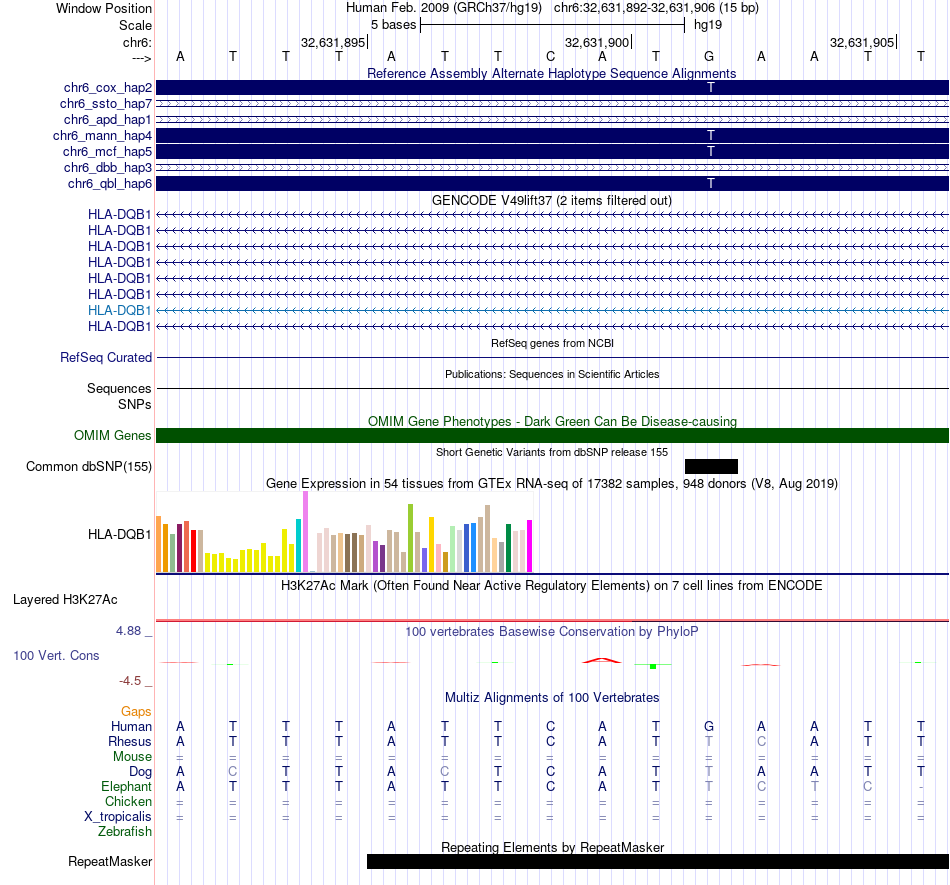Click the SNPs track label
Image resolution: width=950 pixels, height=885 pixels.
[x=135, y=404]
